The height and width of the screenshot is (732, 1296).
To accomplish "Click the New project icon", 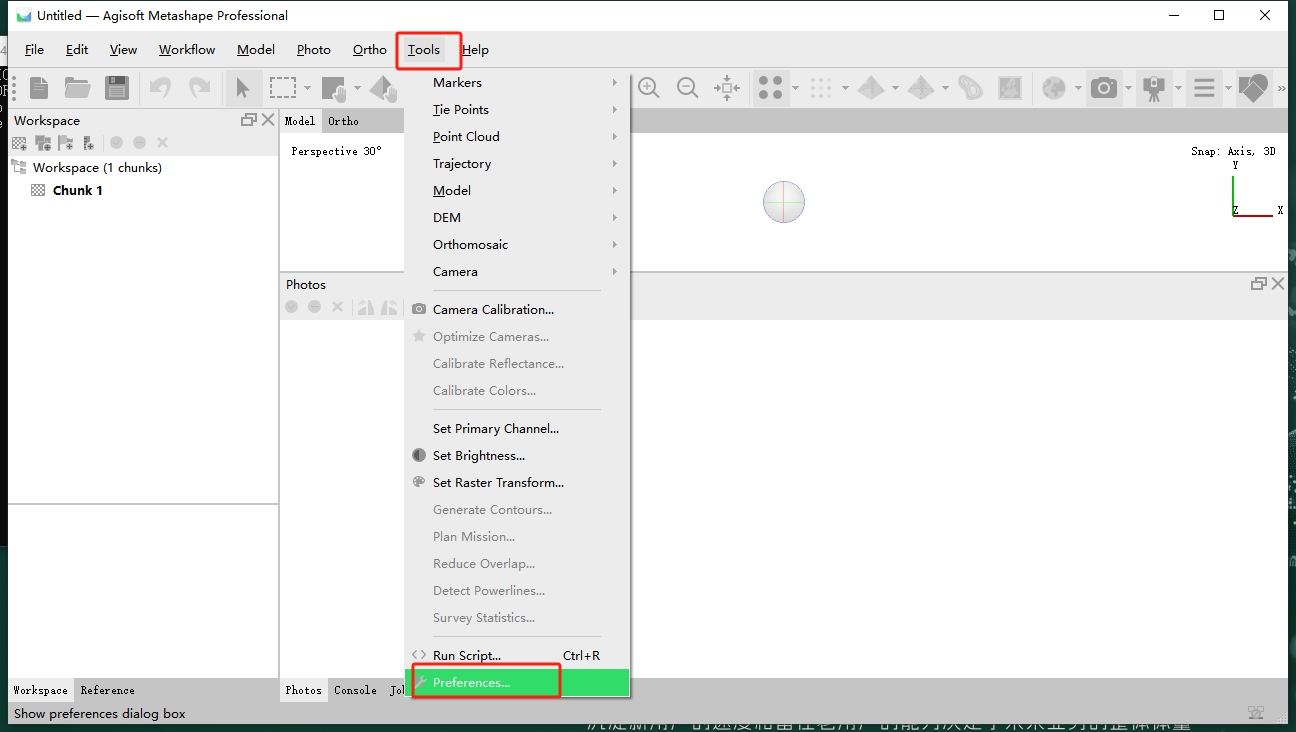I will click(x=39, y=88).
